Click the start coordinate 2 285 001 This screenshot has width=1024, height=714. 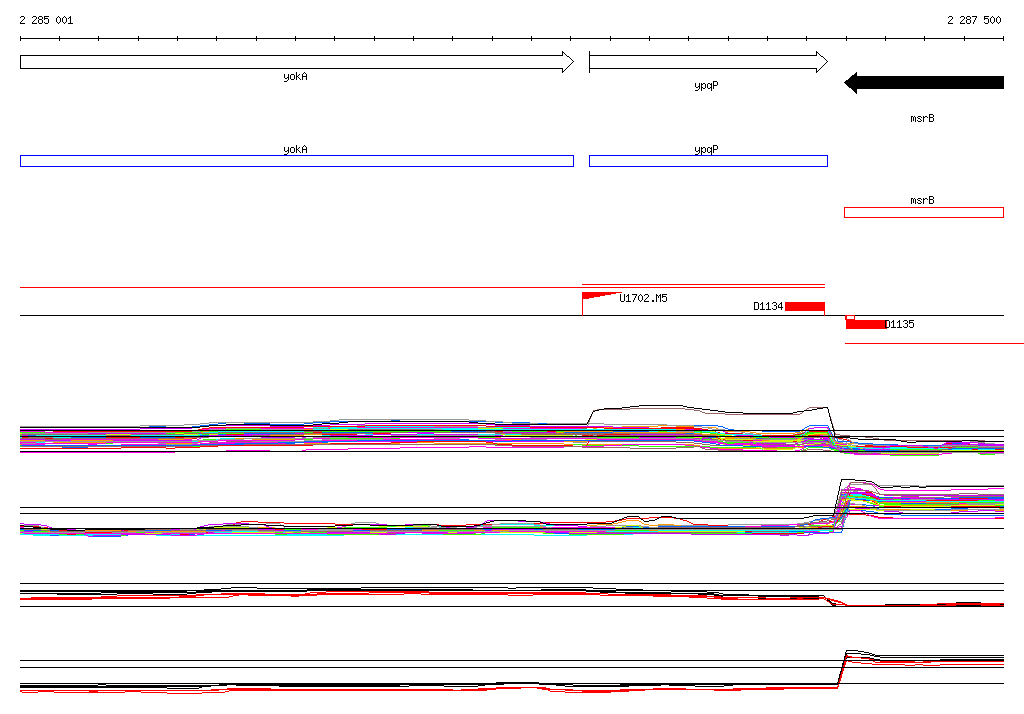click(x=46, y=20)
